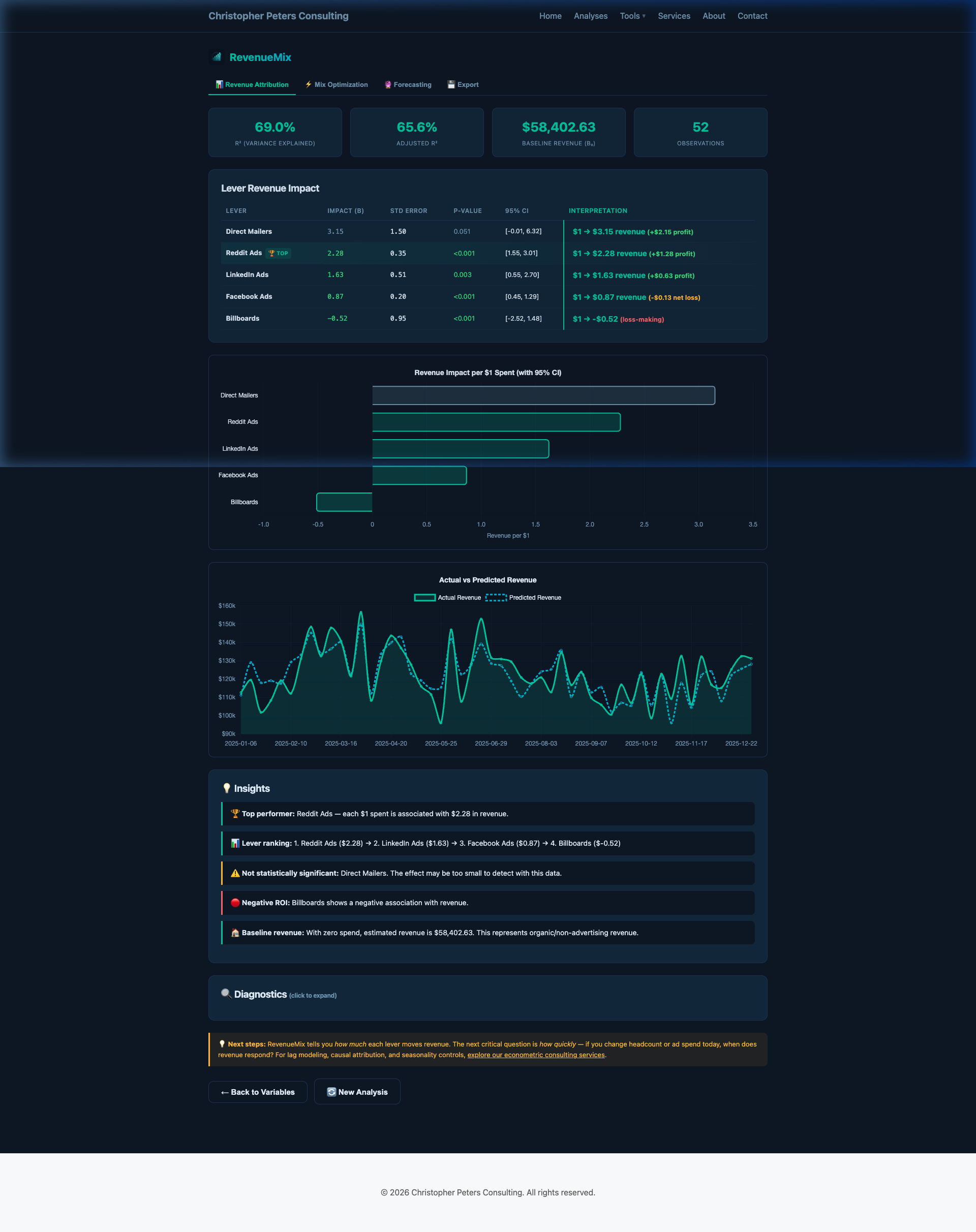Click the floppy disk Export icon
976x1232 pixels.
(451, 84)
